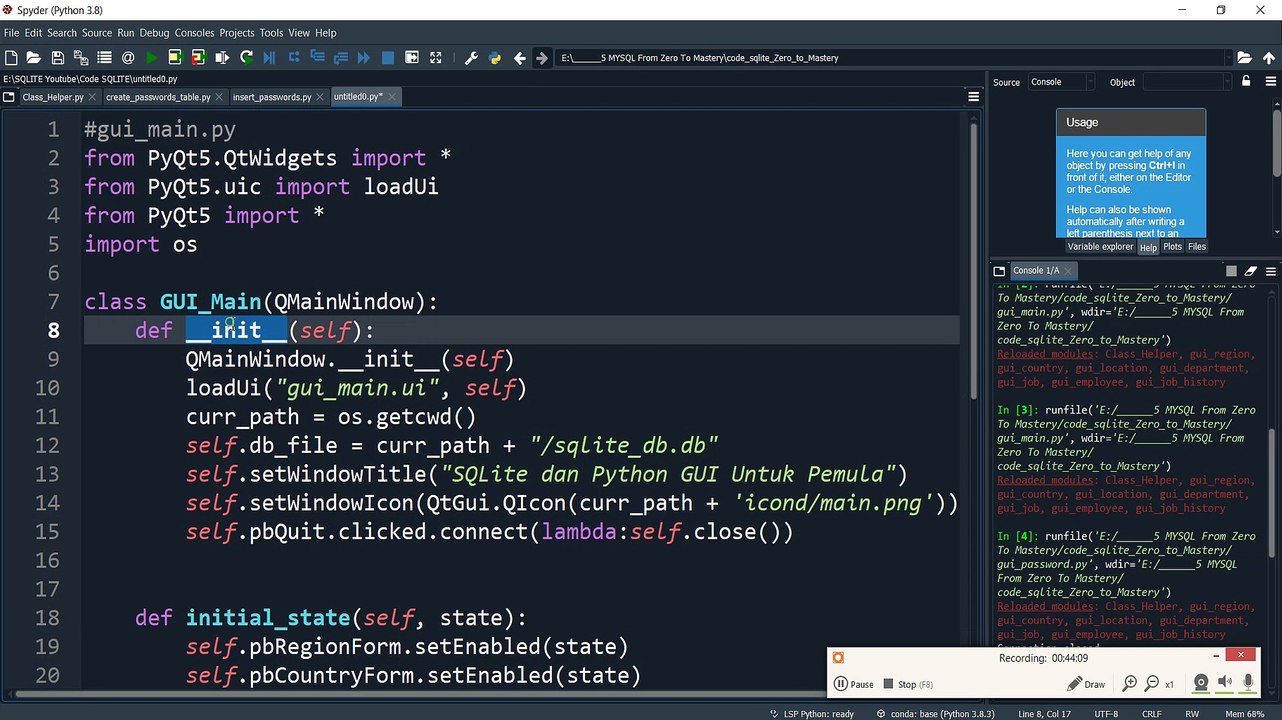The height and width of the screenshot is (720, 1282).
Task: Run the file with the green play icon
Action: 152,58
